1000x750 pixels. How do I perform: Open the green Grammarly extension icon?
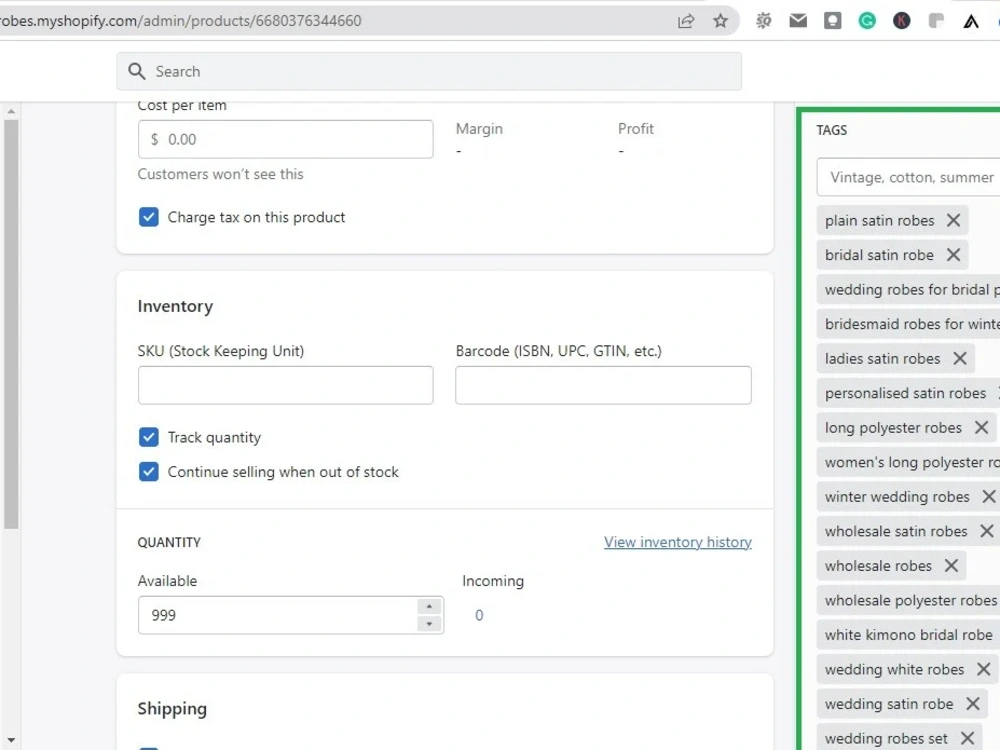[x=867, y=21]
